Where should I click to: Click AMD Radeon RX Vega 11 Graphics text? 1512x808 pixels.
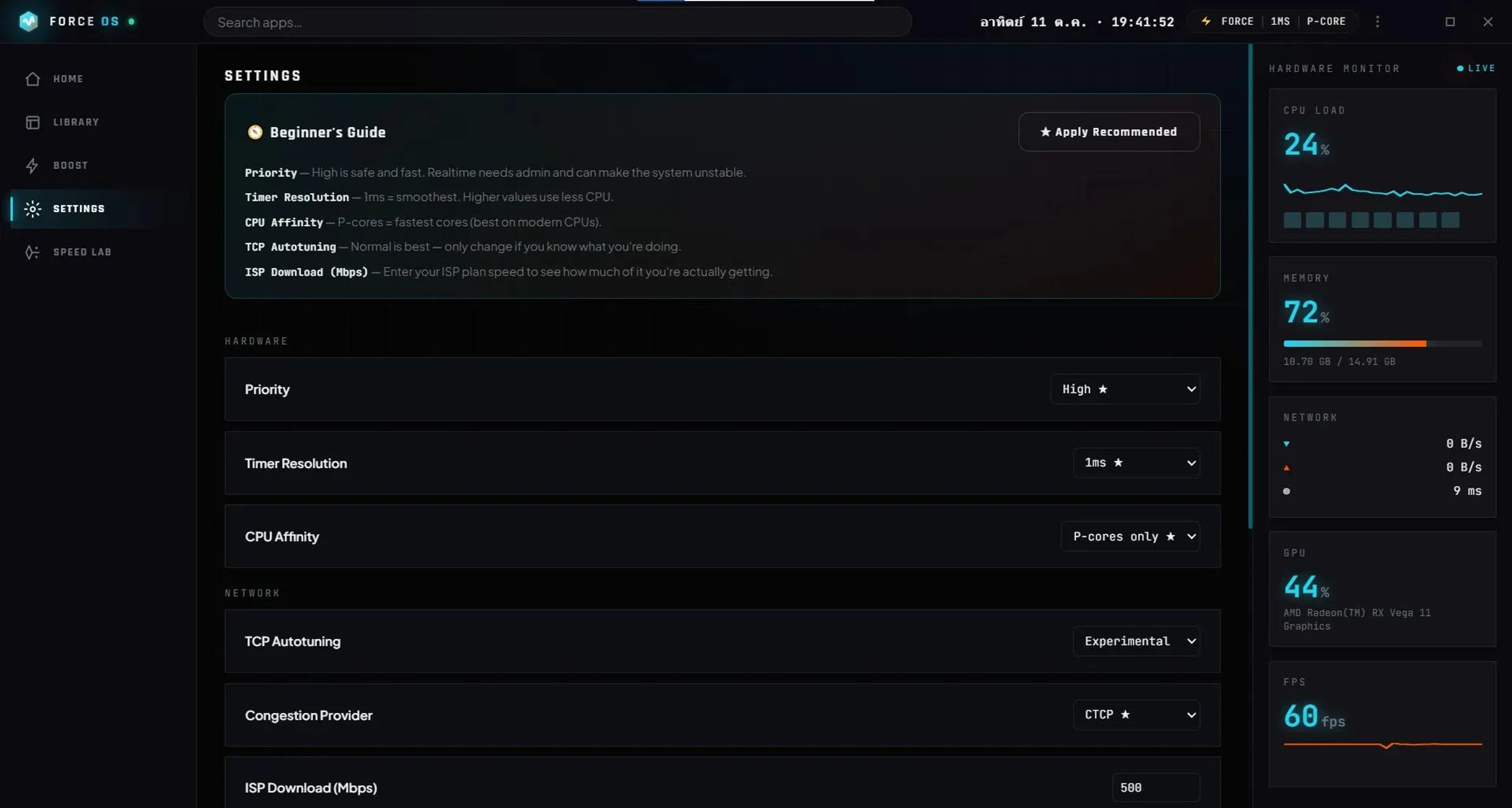pyautogui.click(x=1357, y=619)
